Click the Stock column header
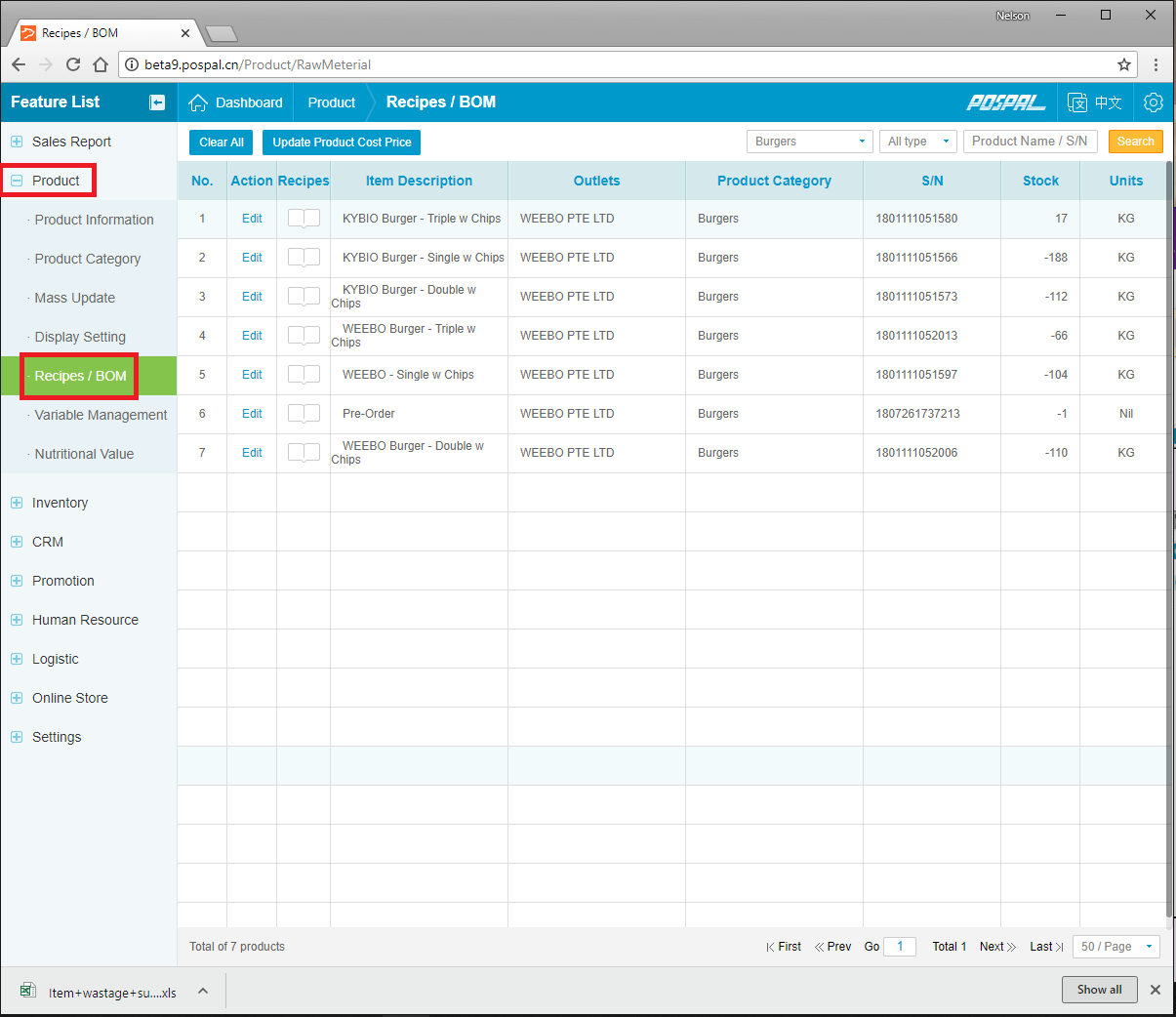The height and width of the screenshot is (1017, 1176). 1040,181
